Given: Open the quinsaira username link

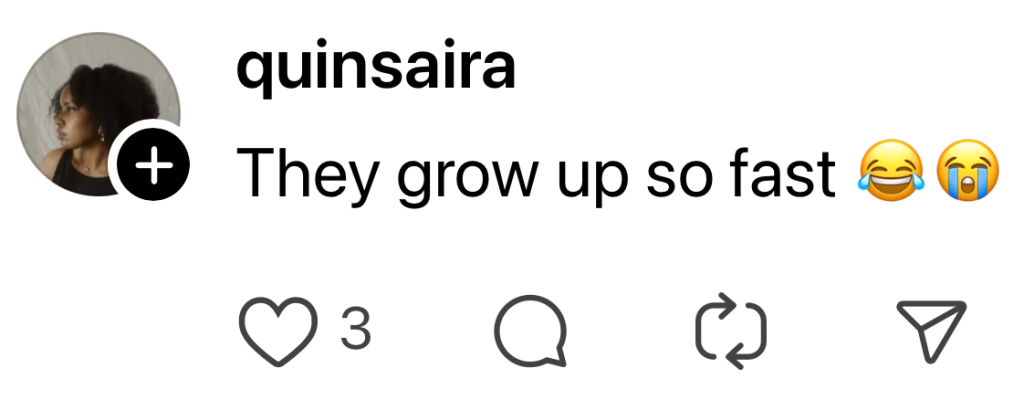Looking at the screenshot, I should [x=375, y=70].
